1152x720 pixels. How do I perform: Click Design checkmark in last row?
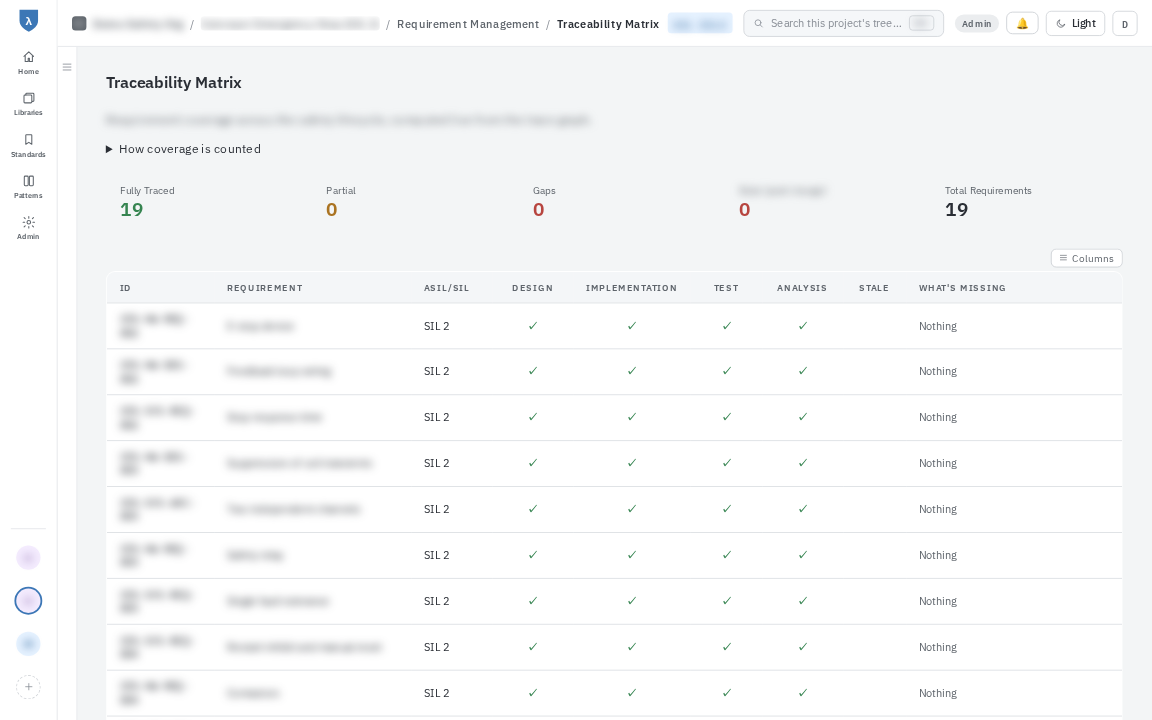[x=533, y=693]
